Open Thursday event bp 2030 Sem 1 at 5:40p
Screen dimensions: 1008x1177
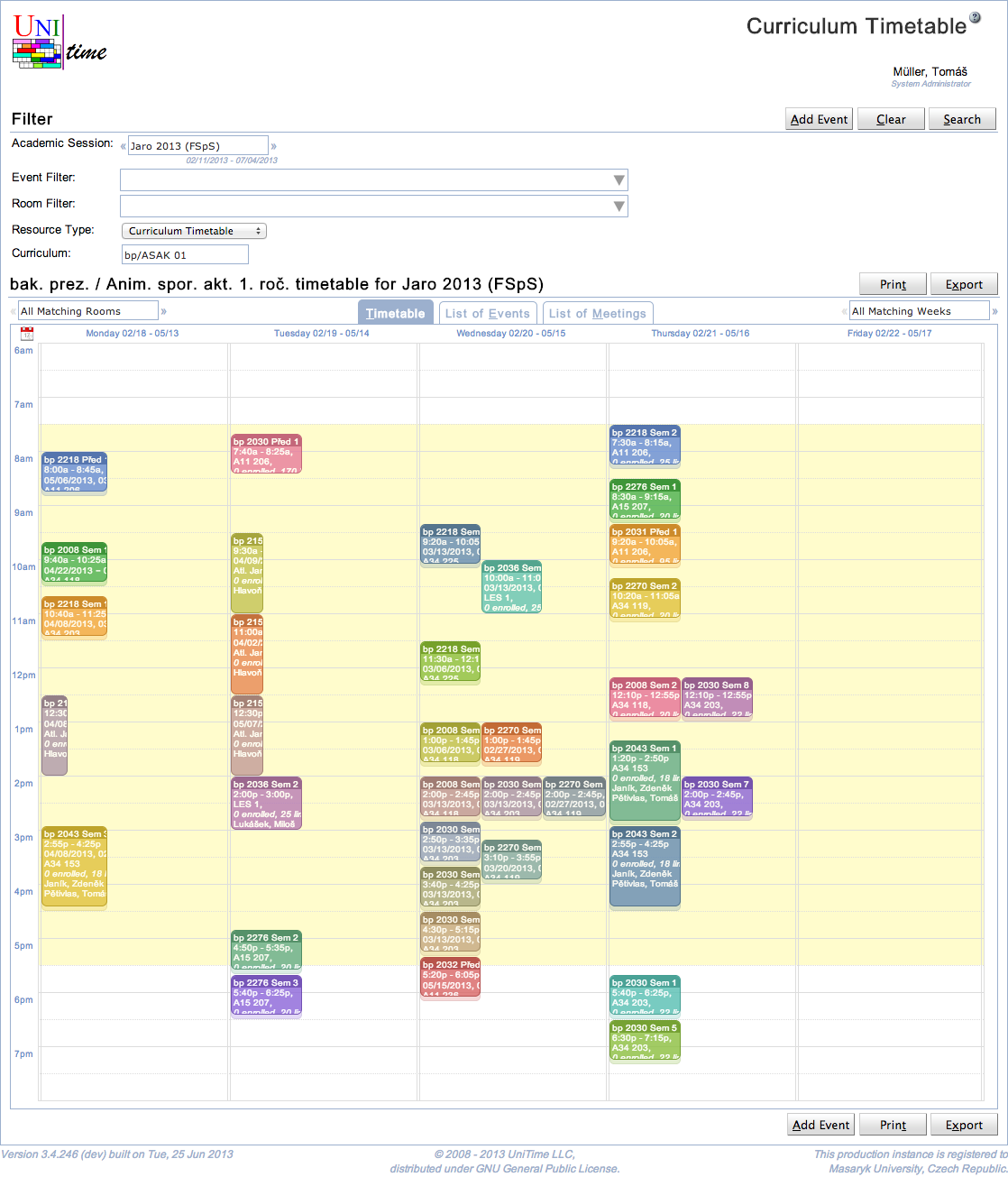tap(645, 996)
